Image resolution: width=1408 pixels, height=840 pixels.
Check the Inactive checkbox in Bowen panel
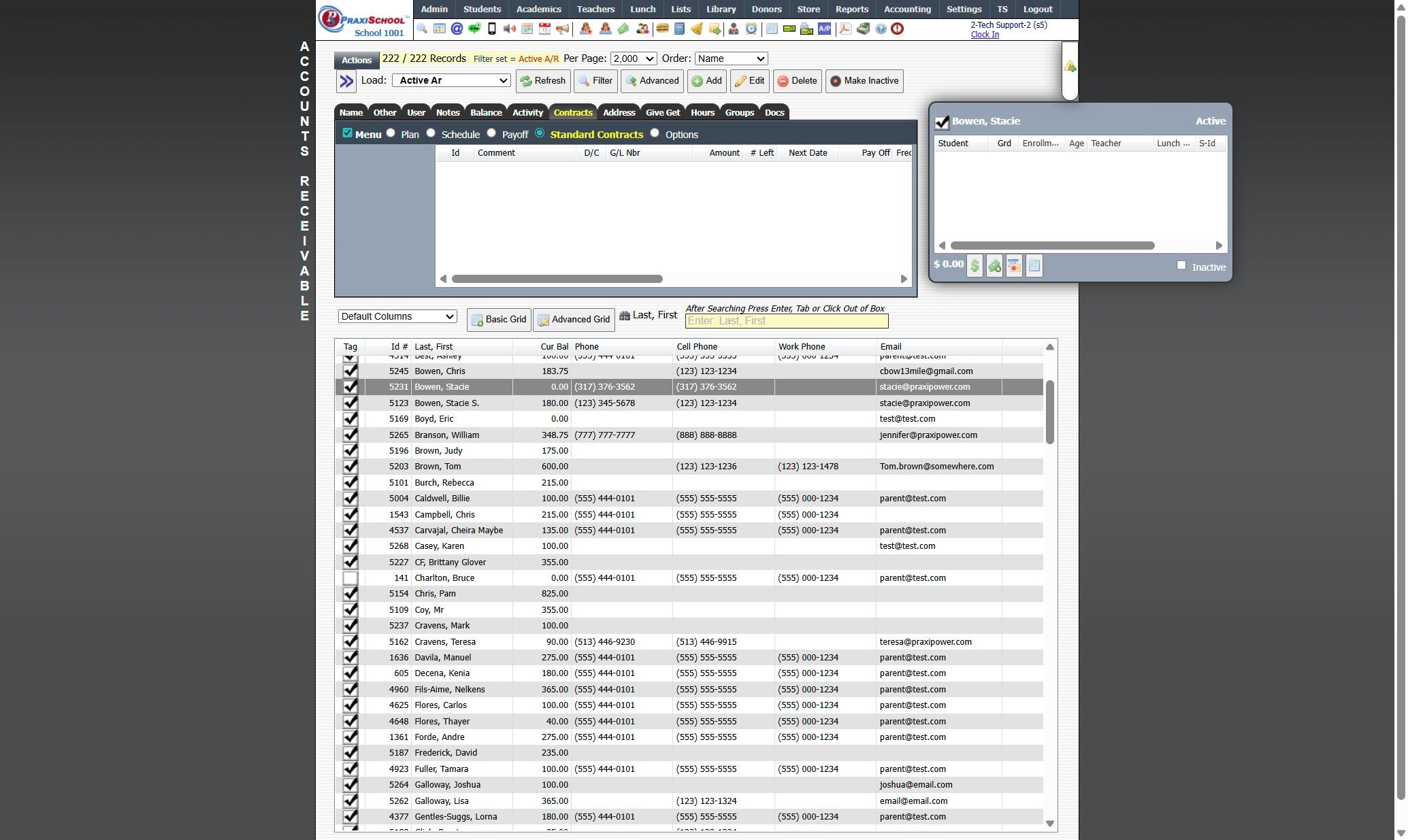click(1181, 265)
